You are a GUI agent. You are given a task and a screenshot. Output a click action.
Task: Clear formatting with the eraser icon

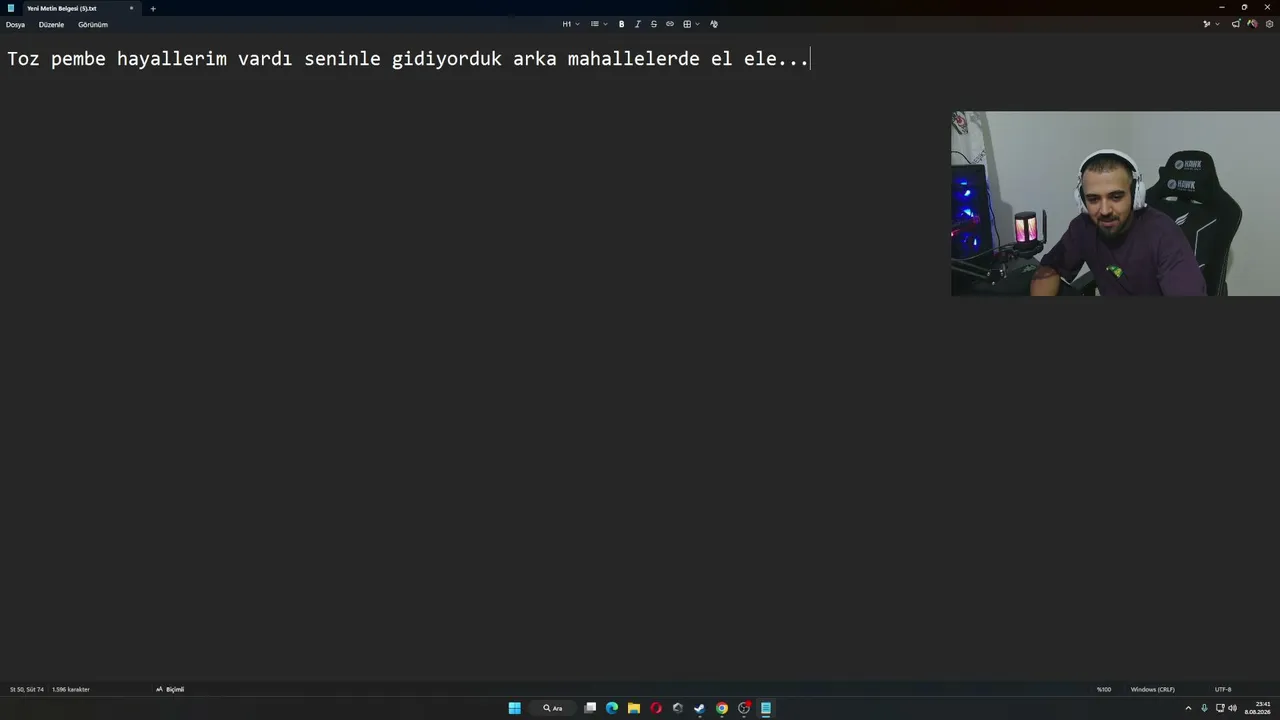tap(713, 24)
